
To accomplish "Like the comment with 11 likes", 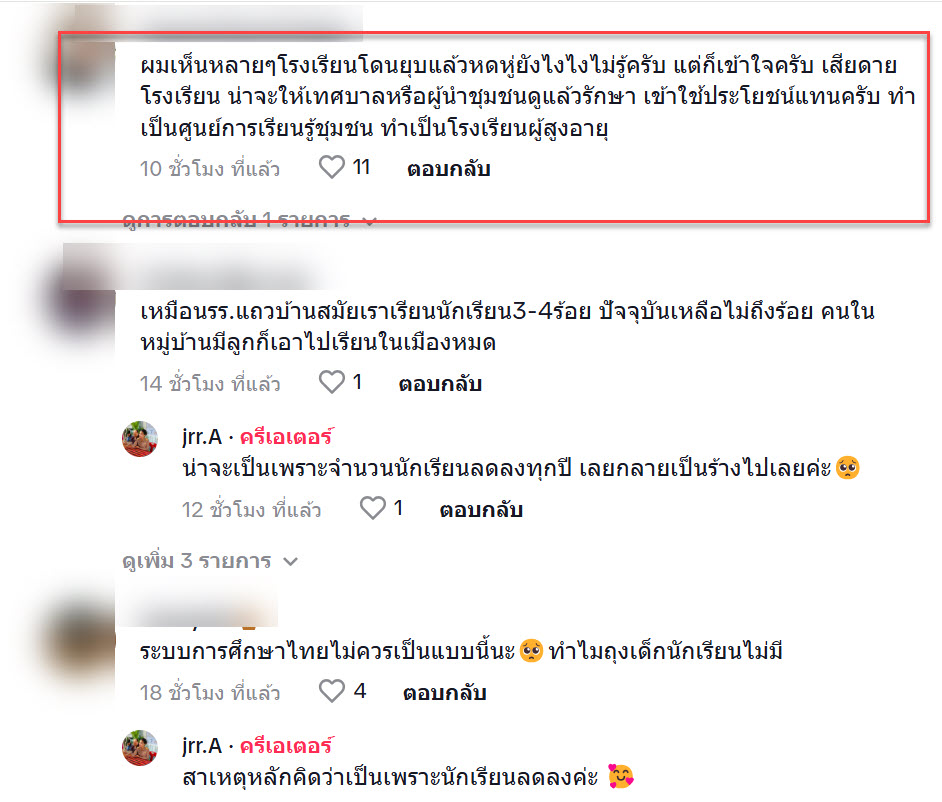I will point(332,167).
